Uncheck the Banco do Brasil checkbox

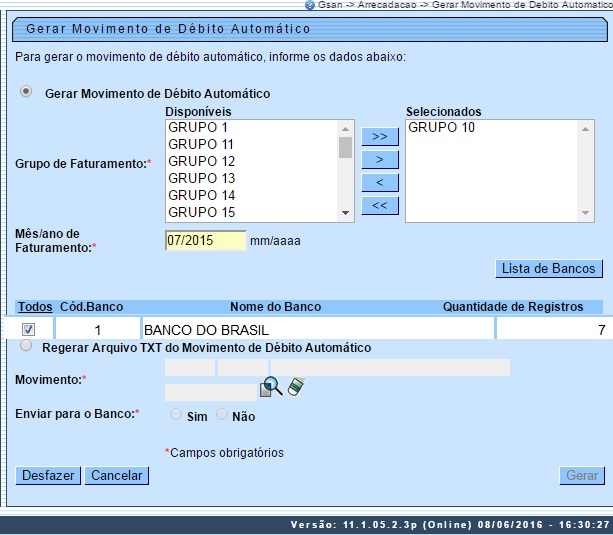click(x=28, y=329)
